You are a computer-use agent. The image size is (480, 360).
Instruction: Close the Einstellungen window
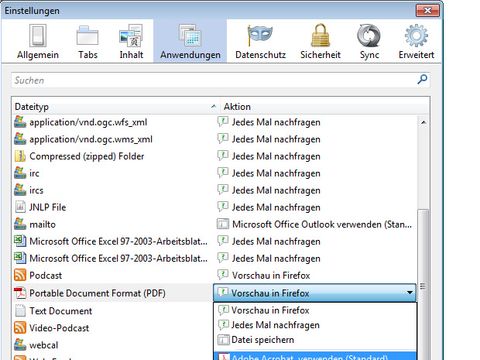428,10
